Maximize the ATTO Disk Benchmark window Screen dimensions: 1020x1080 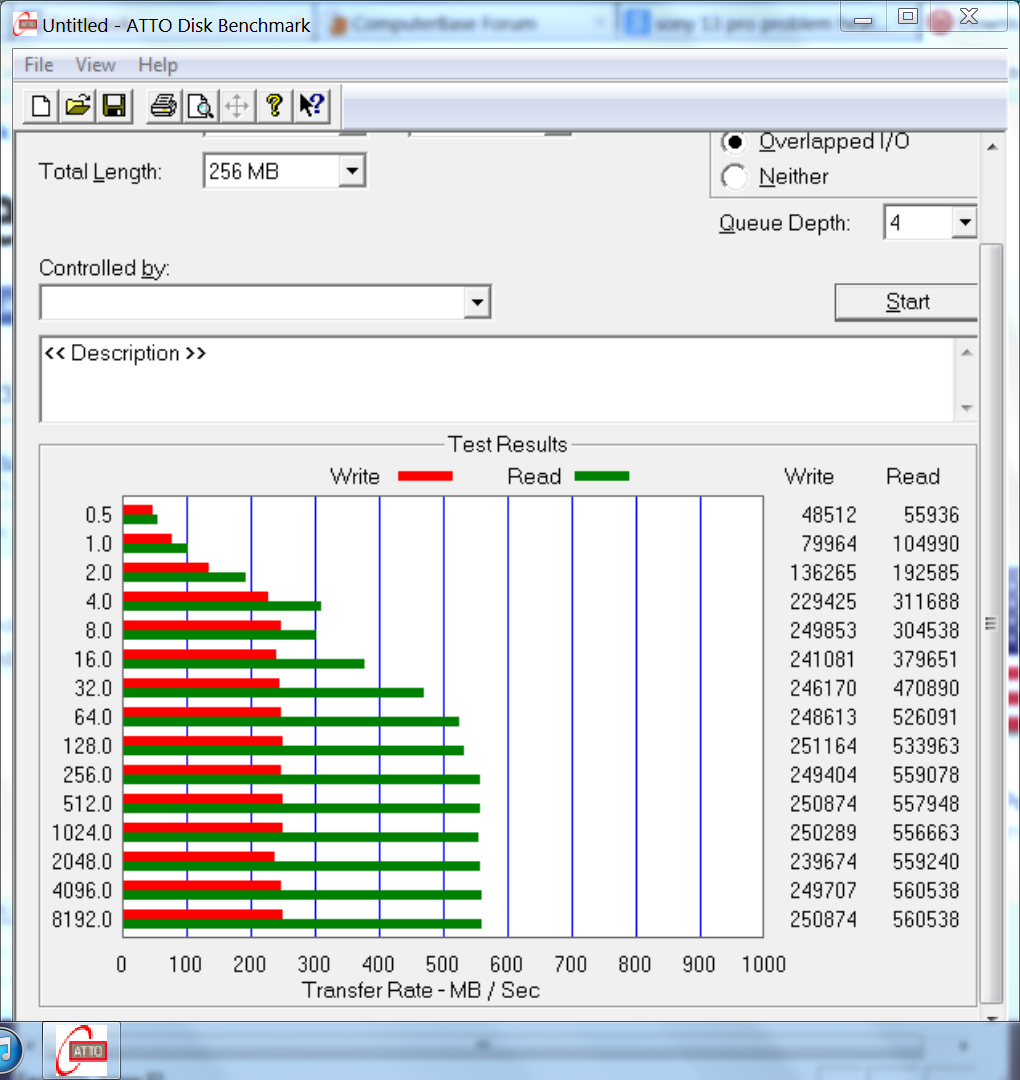click(908, 17)
